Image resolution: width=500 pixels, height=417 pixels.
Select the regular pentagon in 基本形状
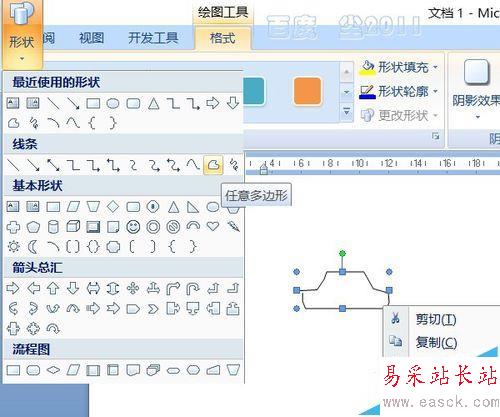33,227
